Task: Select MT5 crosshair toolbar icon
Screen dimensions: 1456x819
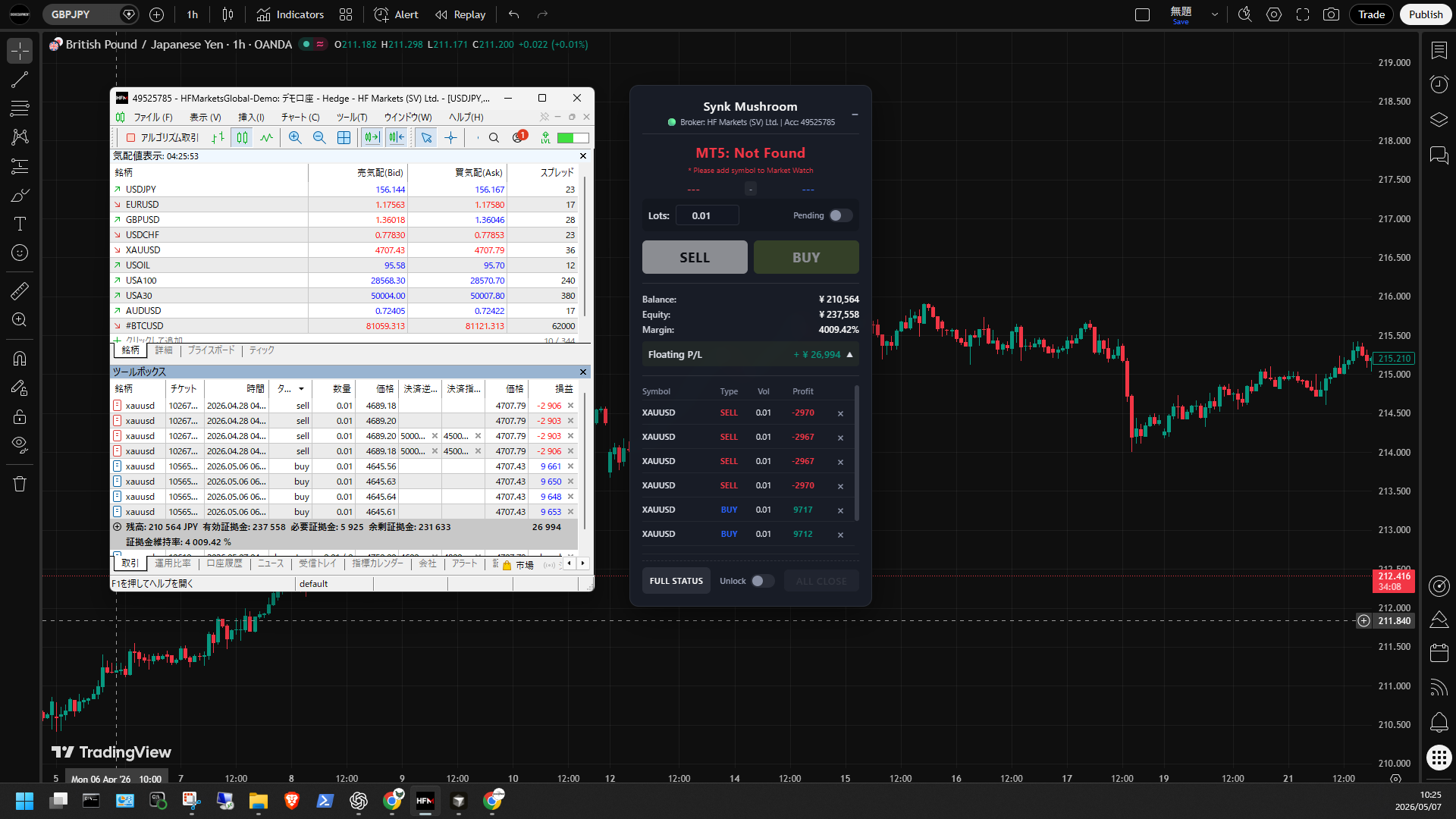Action: point(450,137)
